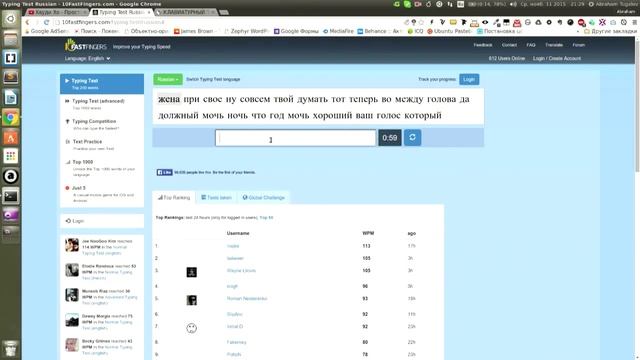Click the browser reload icon
The height and width of the screenshot is (360, 640).
47,22
